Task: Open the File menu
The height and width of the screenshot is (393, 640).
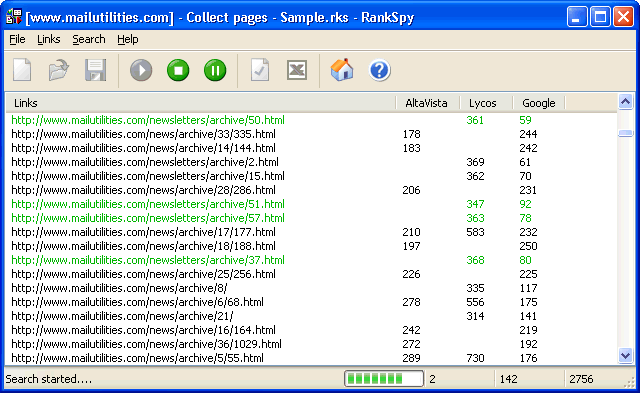Action: 17,39
